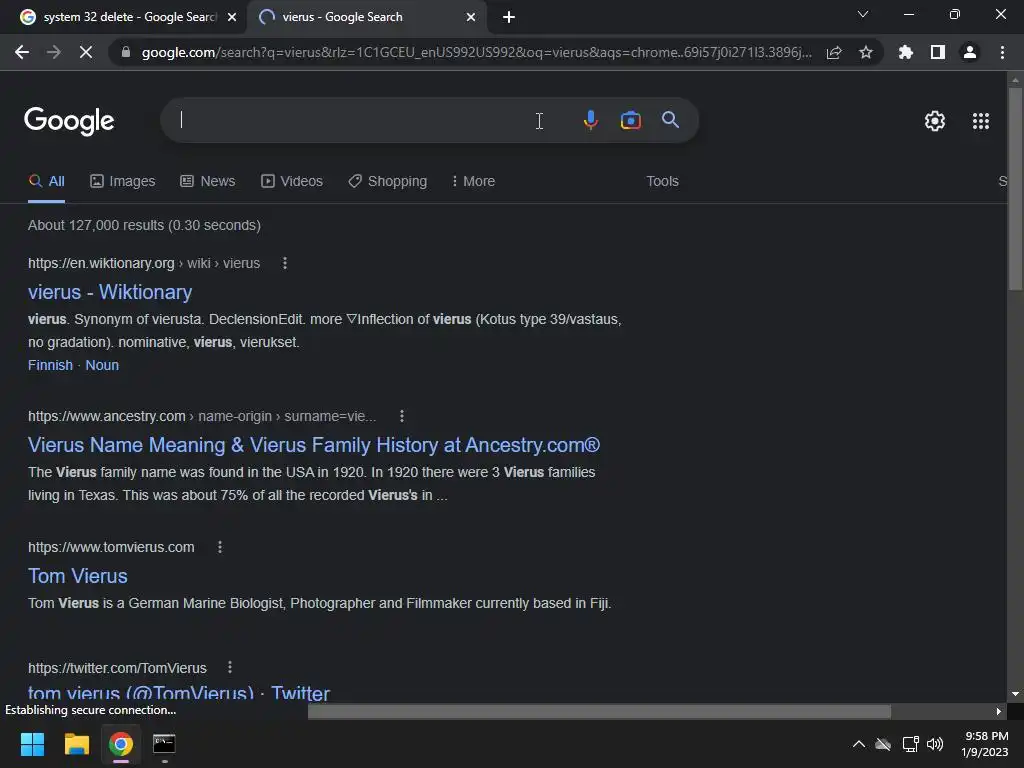Open vierus - Wiktionary result

pos(110,292)
